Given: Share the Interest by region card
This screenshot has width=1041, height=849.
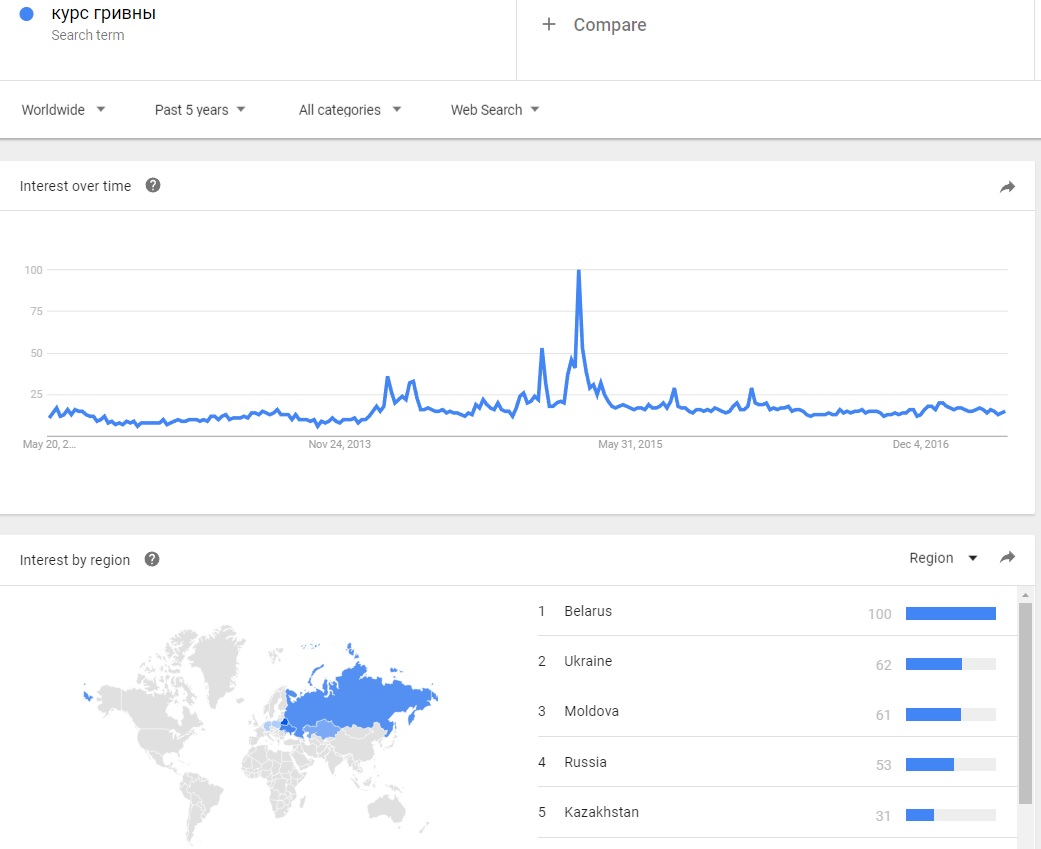Looking at the screenshot, I should point(1007,558).
